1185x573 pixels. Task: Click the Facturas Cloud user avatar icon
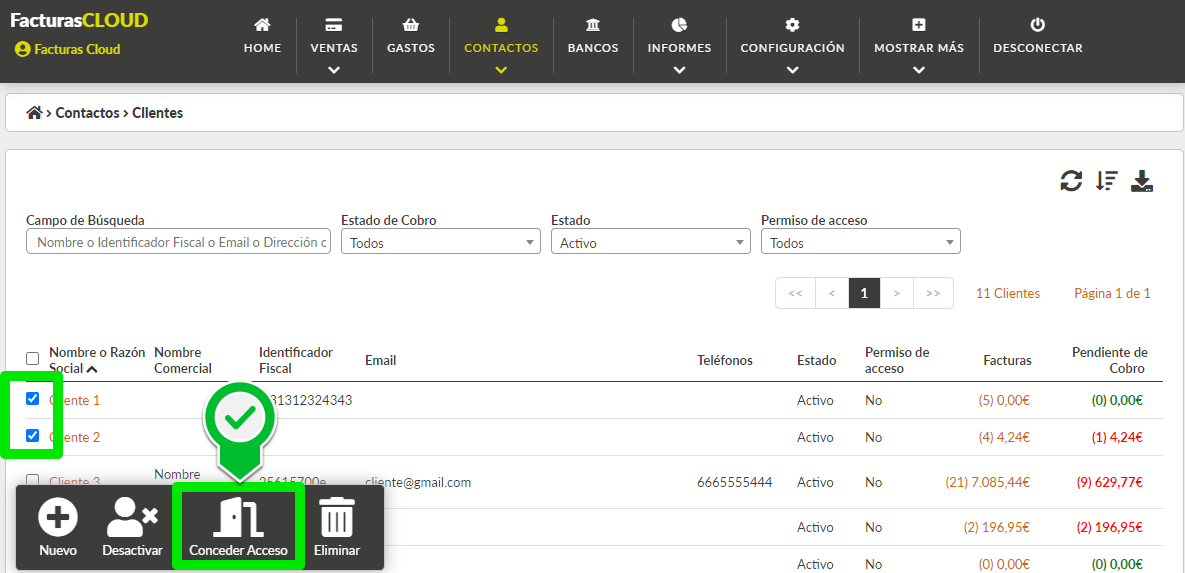click(22, 49)
